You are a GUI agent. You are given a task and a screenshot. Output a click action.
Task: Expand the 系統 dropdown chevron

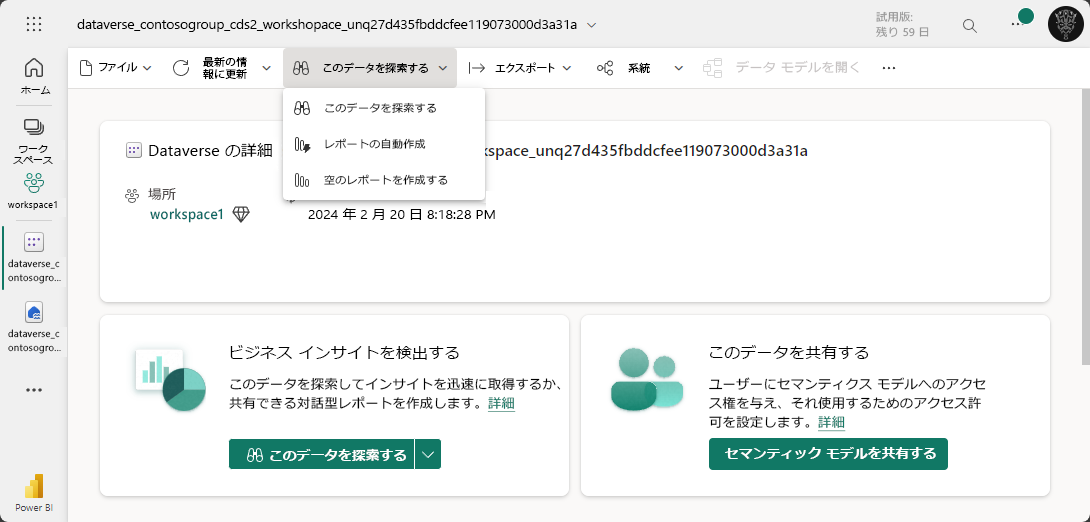click(x=678, y=68)
